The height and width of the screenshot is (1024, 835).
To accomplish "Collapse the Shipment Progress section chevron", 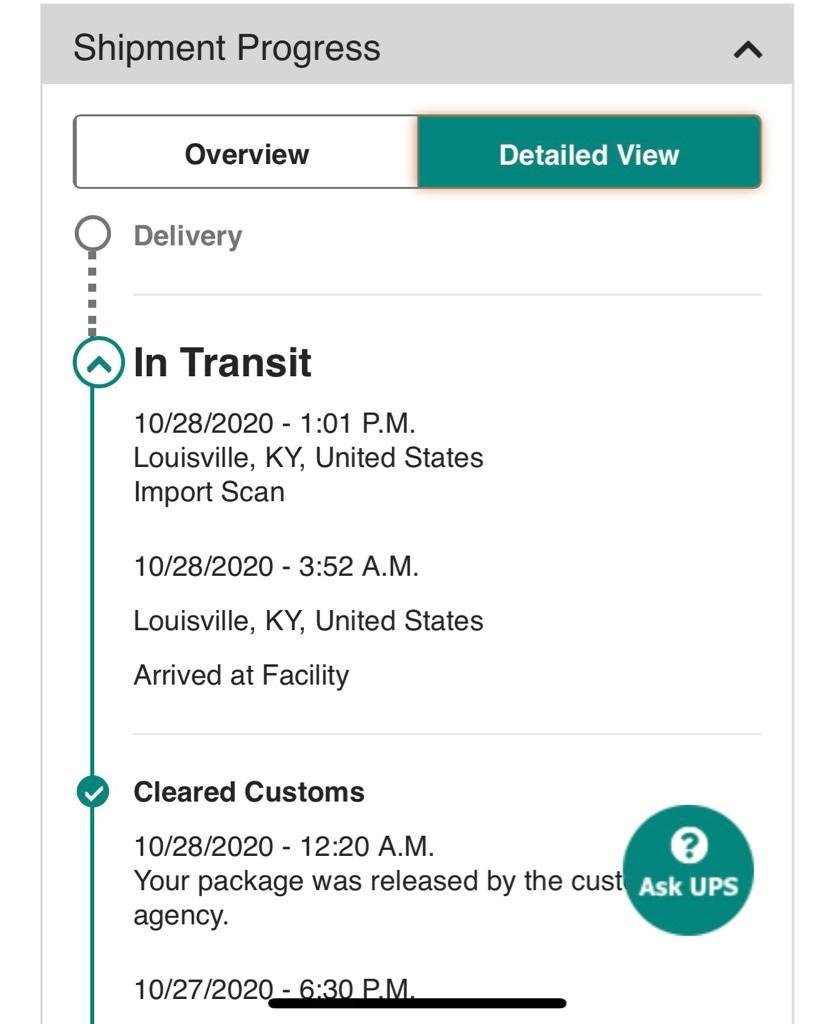I will pyautogui.click(x=748, y=50).
